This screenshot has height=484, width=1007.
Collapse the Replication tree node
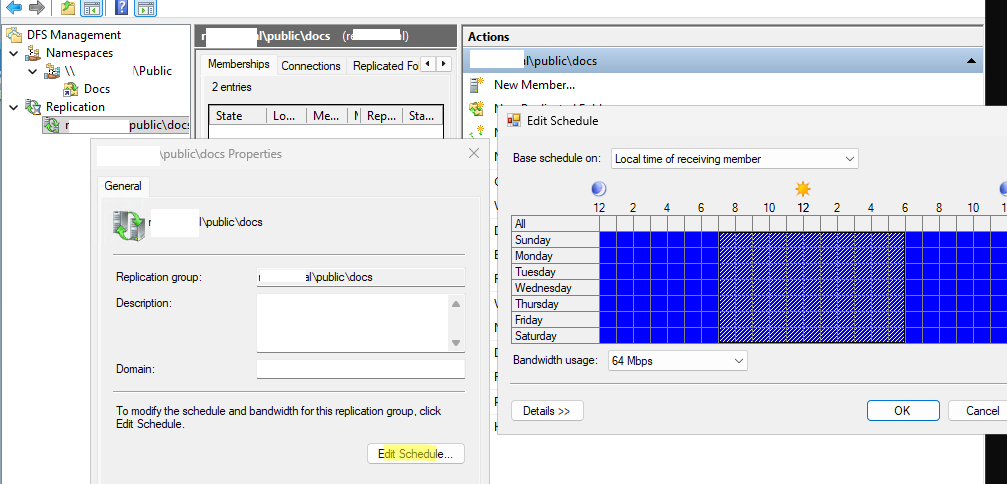(x=13, y=107)
